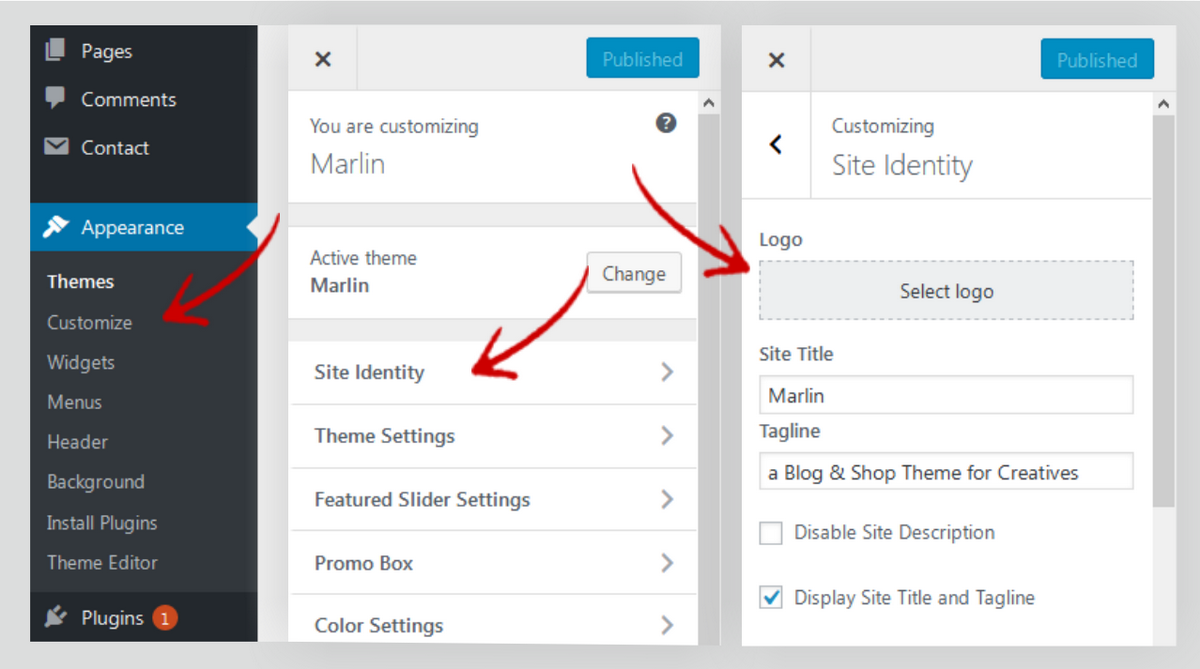The image size is (1200, 669).
Task: Open Background under Appearance
Action: pyautogui.click(x=95, y=482)
